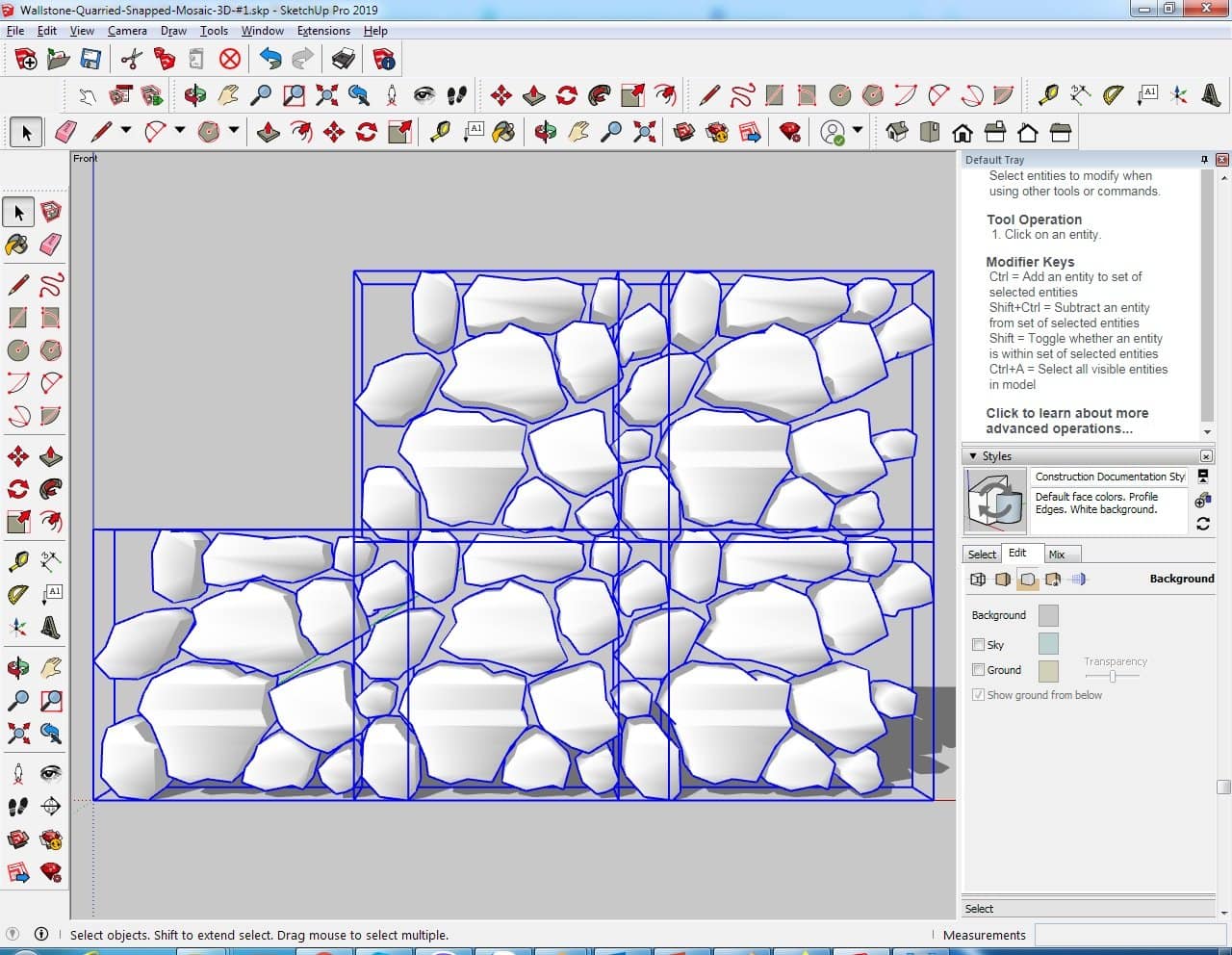Viewport: 1232px width, 955px height.
Task: Enable the Sky checkbox
Action: 978,645
